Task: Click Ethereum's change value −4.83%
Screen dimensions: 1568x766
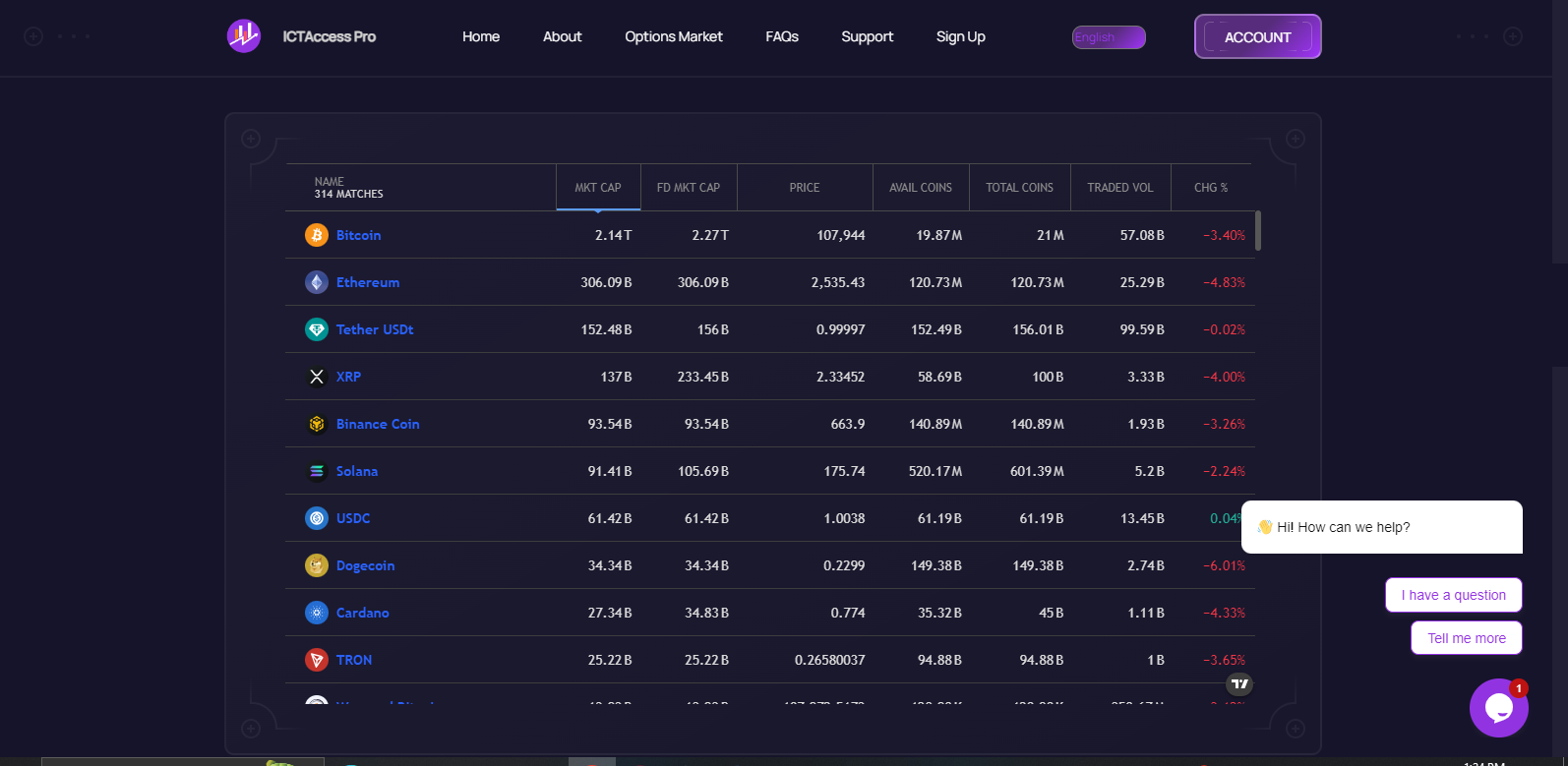Action: [1224, 282]
